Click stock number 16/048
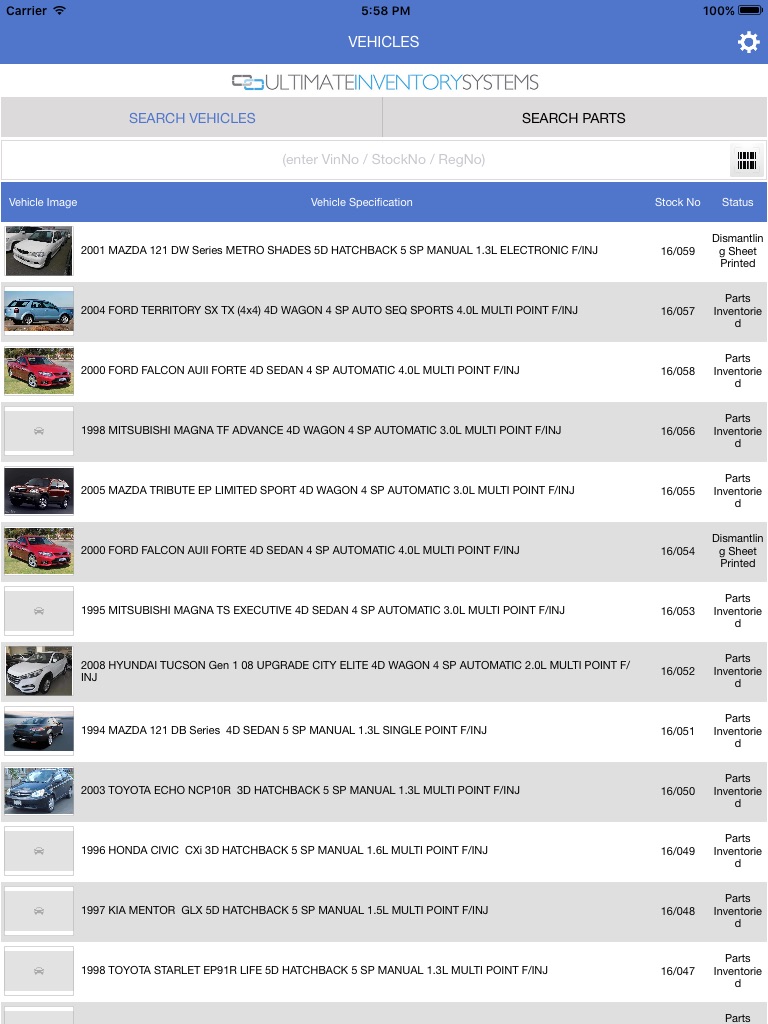Image resolution: width=768 pixels, height=1024 pixels. click(678, 912)
